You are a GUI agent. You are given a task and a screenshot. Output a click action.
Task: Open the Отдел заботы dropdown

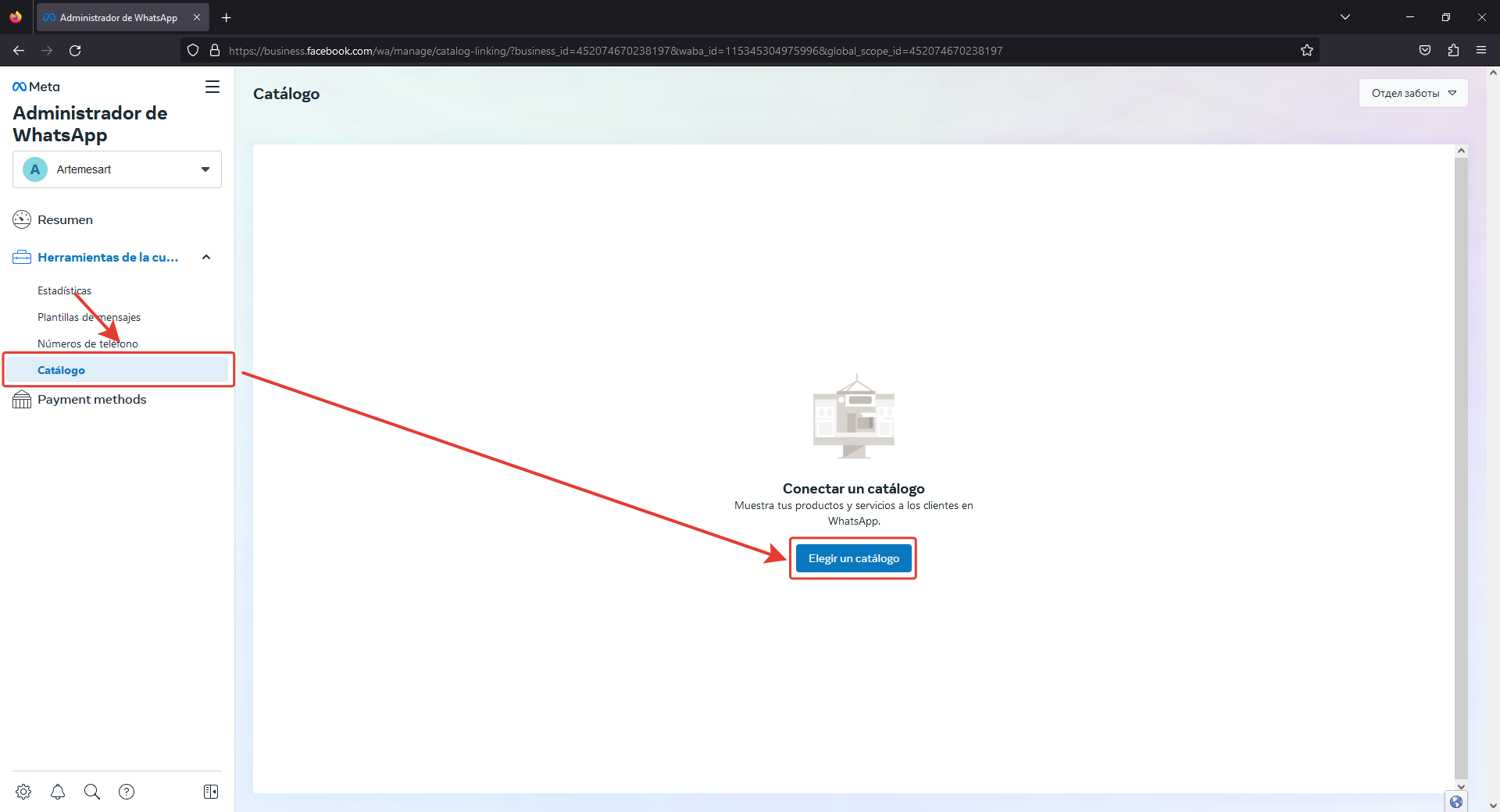click(x=1413, y=93)
